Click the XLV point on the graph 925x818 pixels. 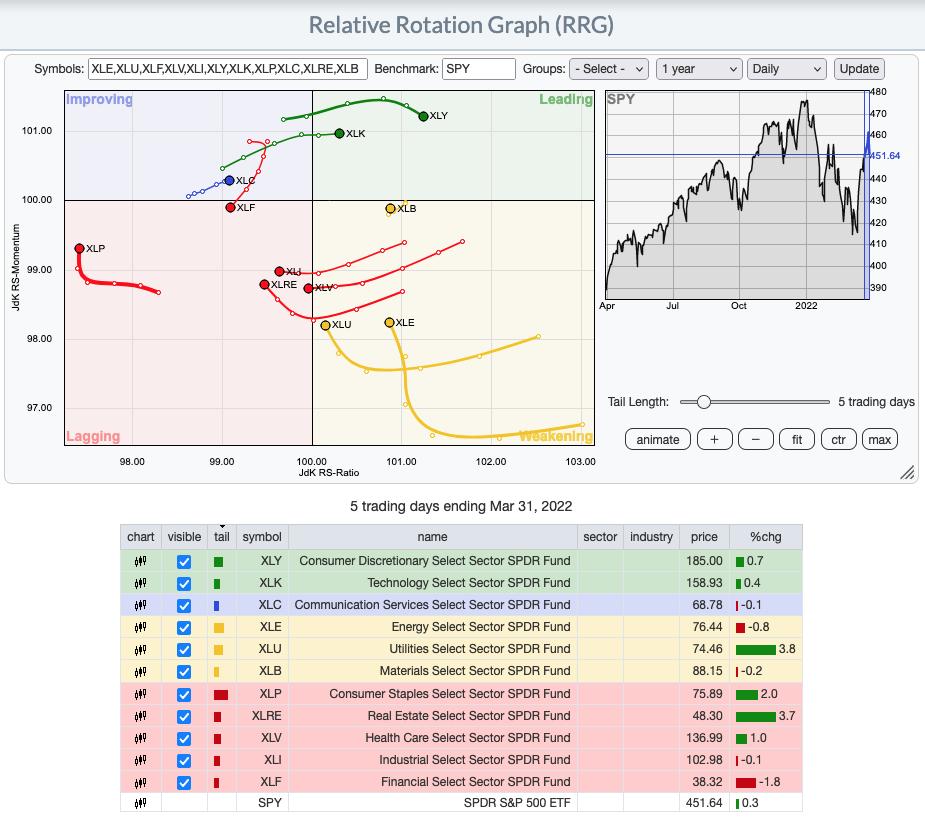click(308, 288)
